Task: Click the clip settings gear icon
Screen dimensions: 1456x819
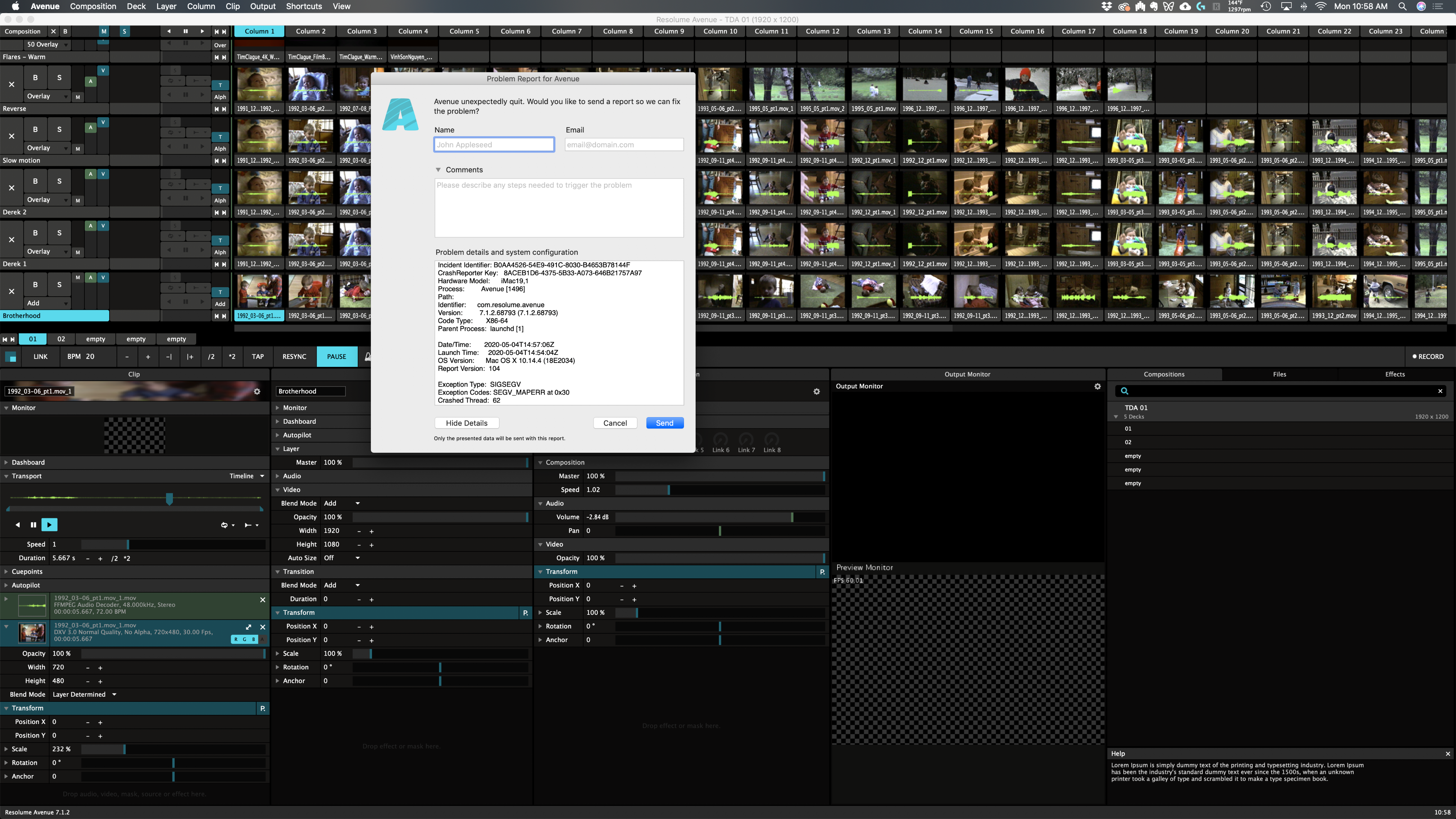Action: point(257,391)
